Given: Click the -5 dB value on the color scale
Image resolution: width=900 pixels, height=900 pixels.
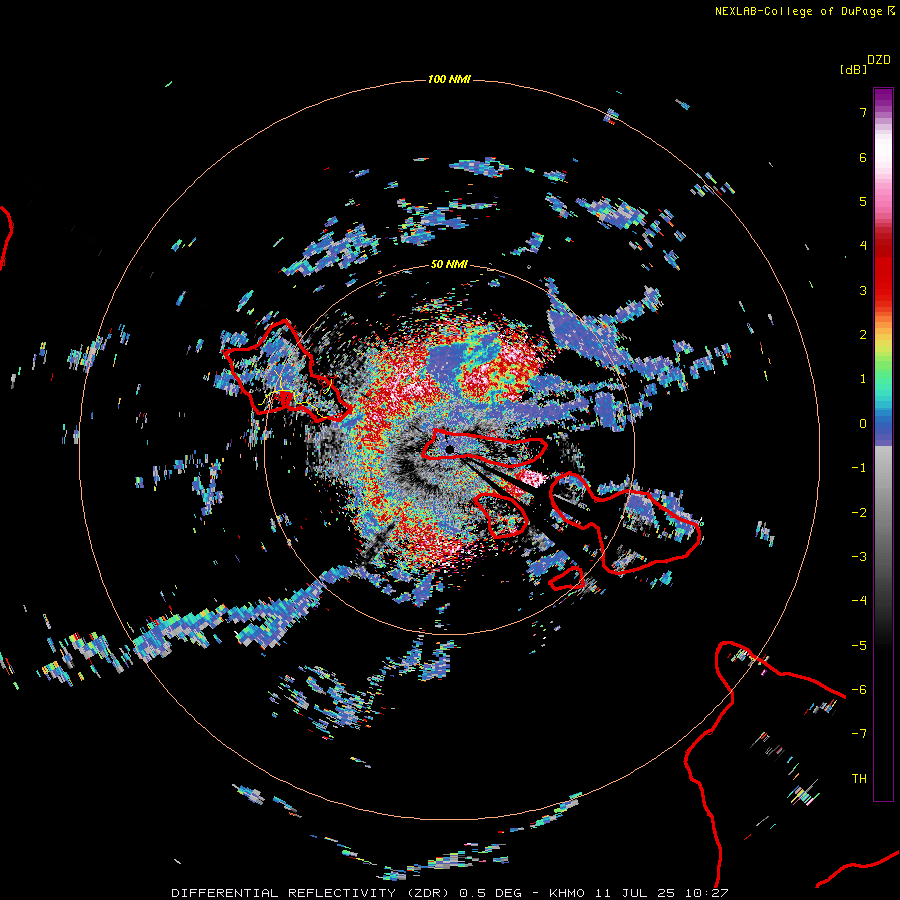Looking at the screenshot, I should click(x=859, y=646).
